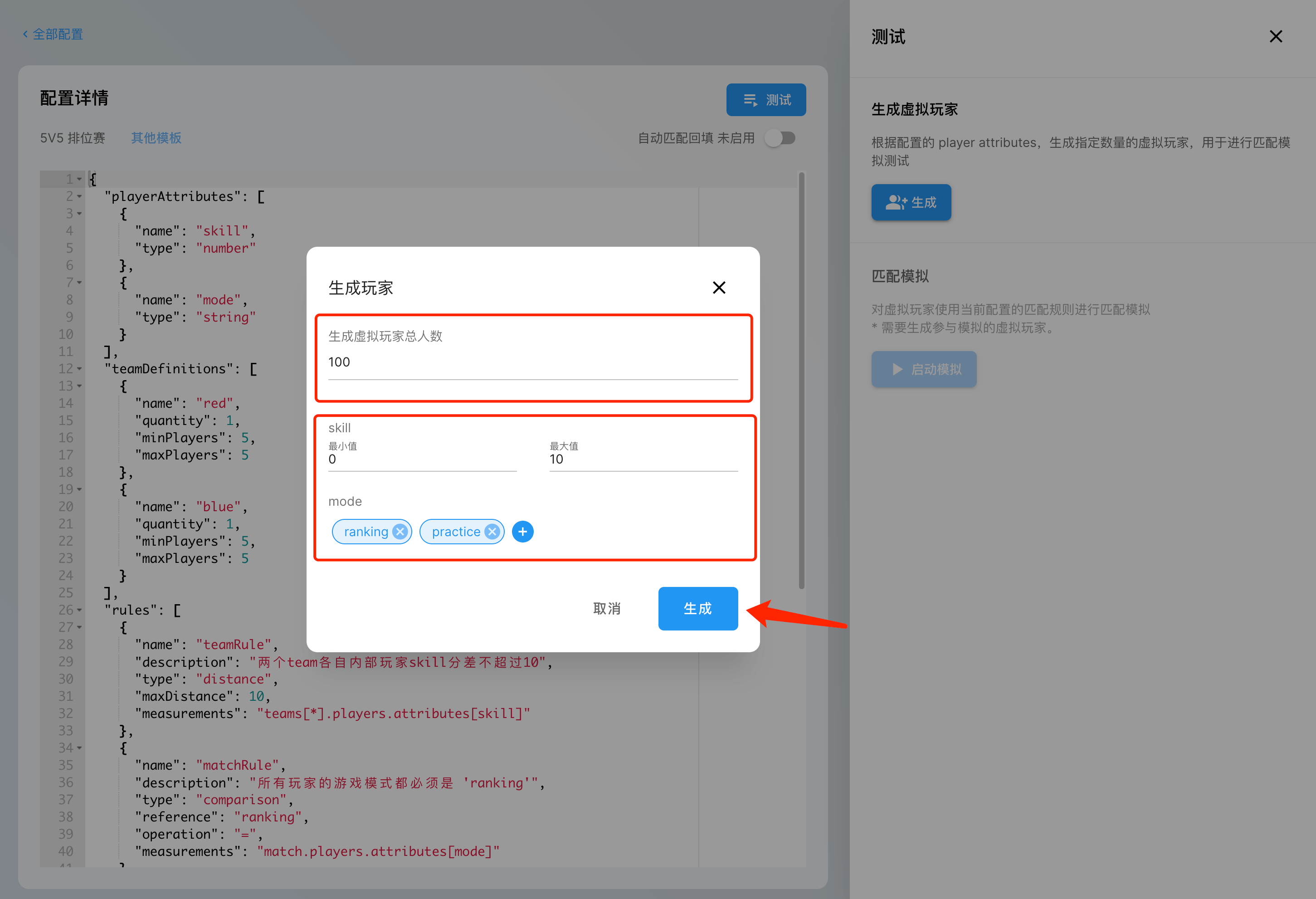Close the 生成玩家 dialog with X
The image size is (1316, 899).
[719, 288]
